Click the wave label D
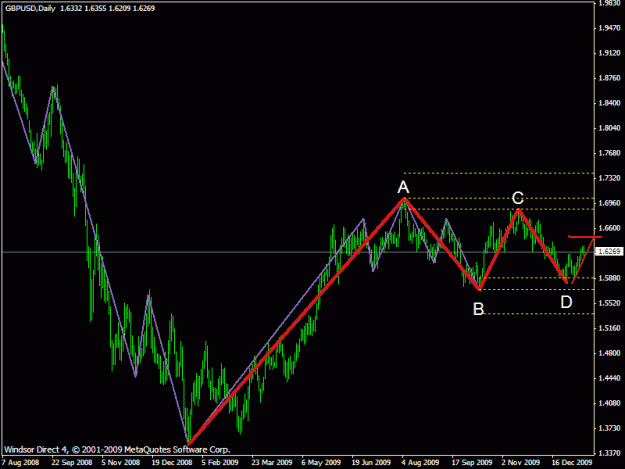Screen dimensions: 625x469 coord(566,302)
